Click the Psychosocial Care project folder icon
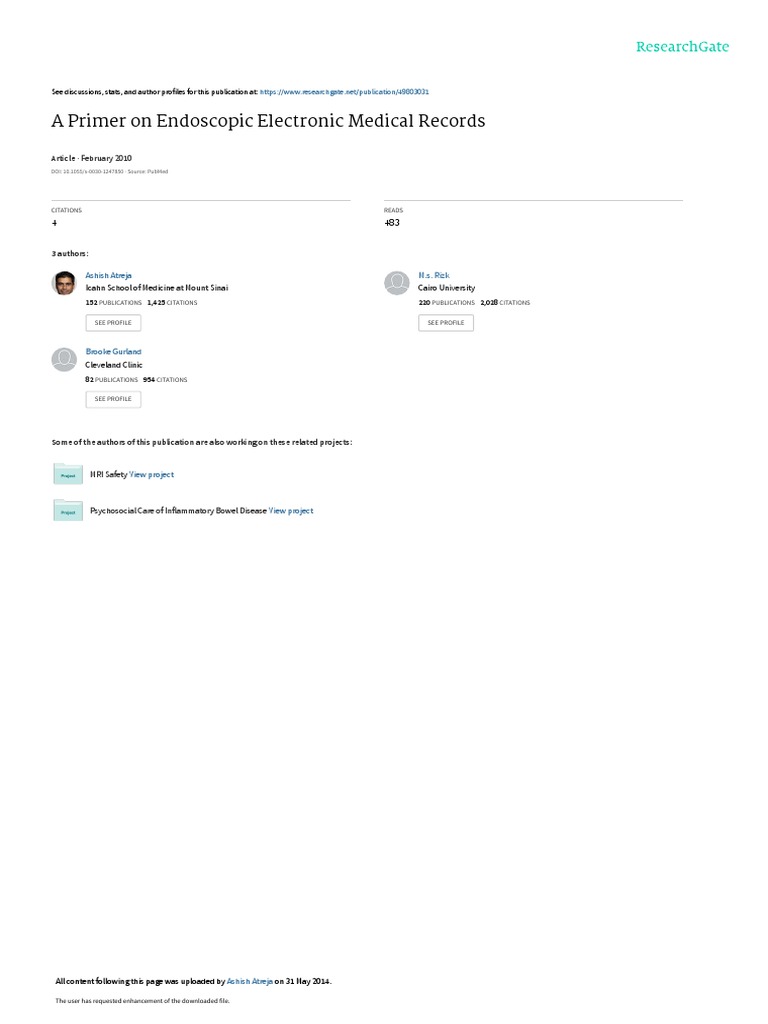 68,511
